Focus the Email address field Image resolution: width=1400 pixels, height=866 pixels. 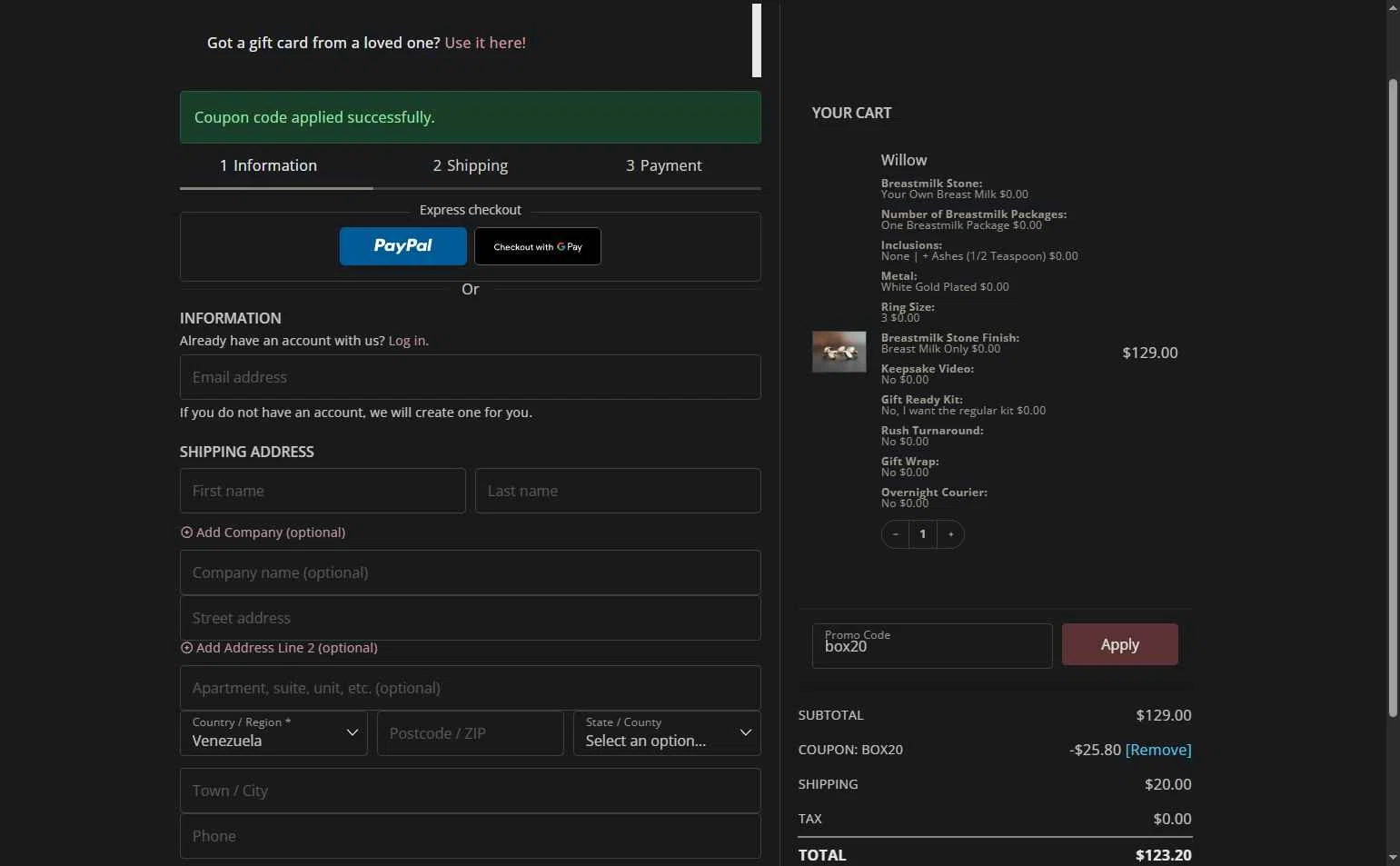pyautogui.click(x=471, y=377)
